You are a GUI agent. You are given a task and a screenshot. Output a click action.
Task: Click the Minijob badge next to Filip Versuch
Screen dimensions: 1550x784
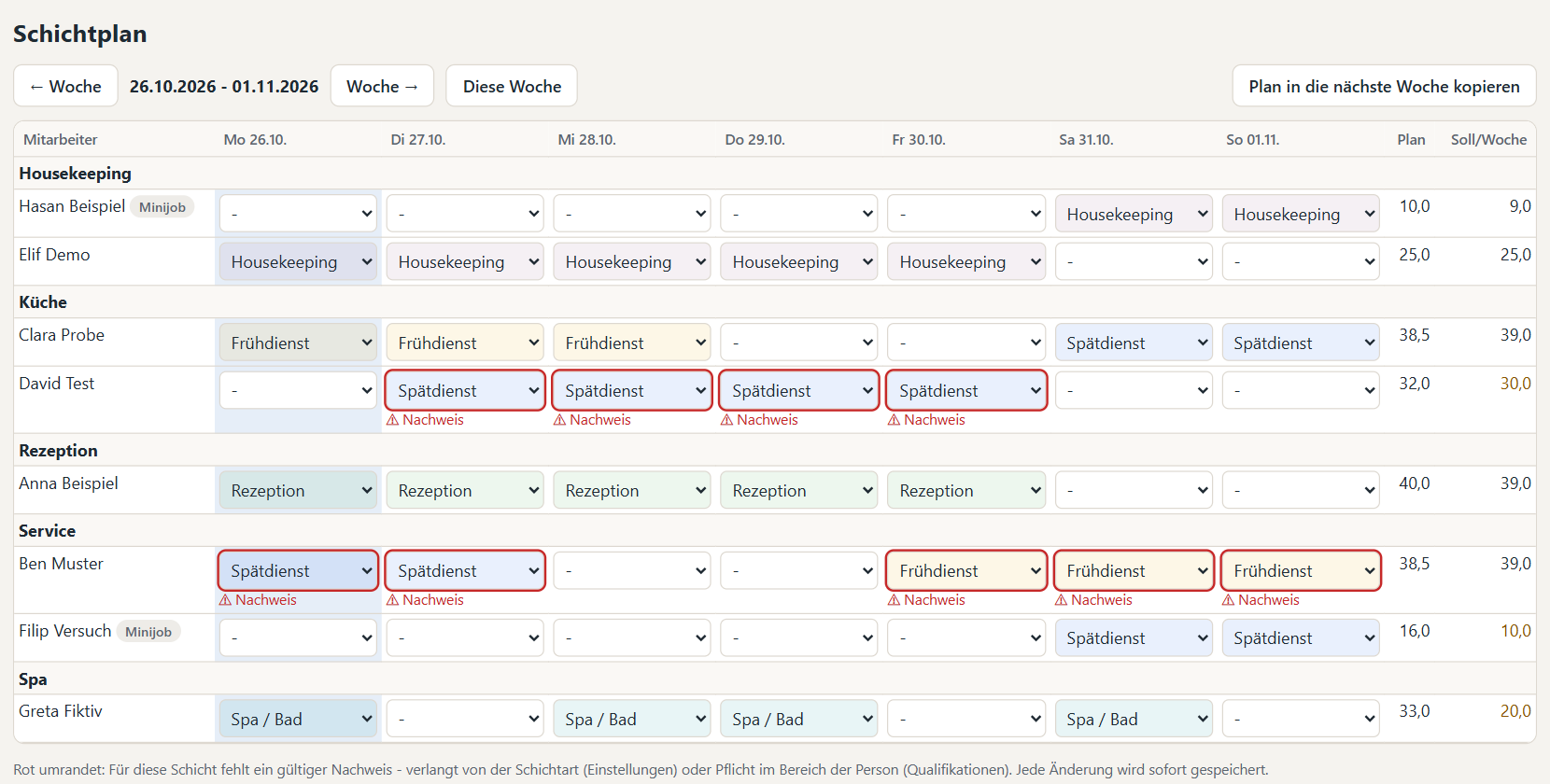click(x=148, y=632)
